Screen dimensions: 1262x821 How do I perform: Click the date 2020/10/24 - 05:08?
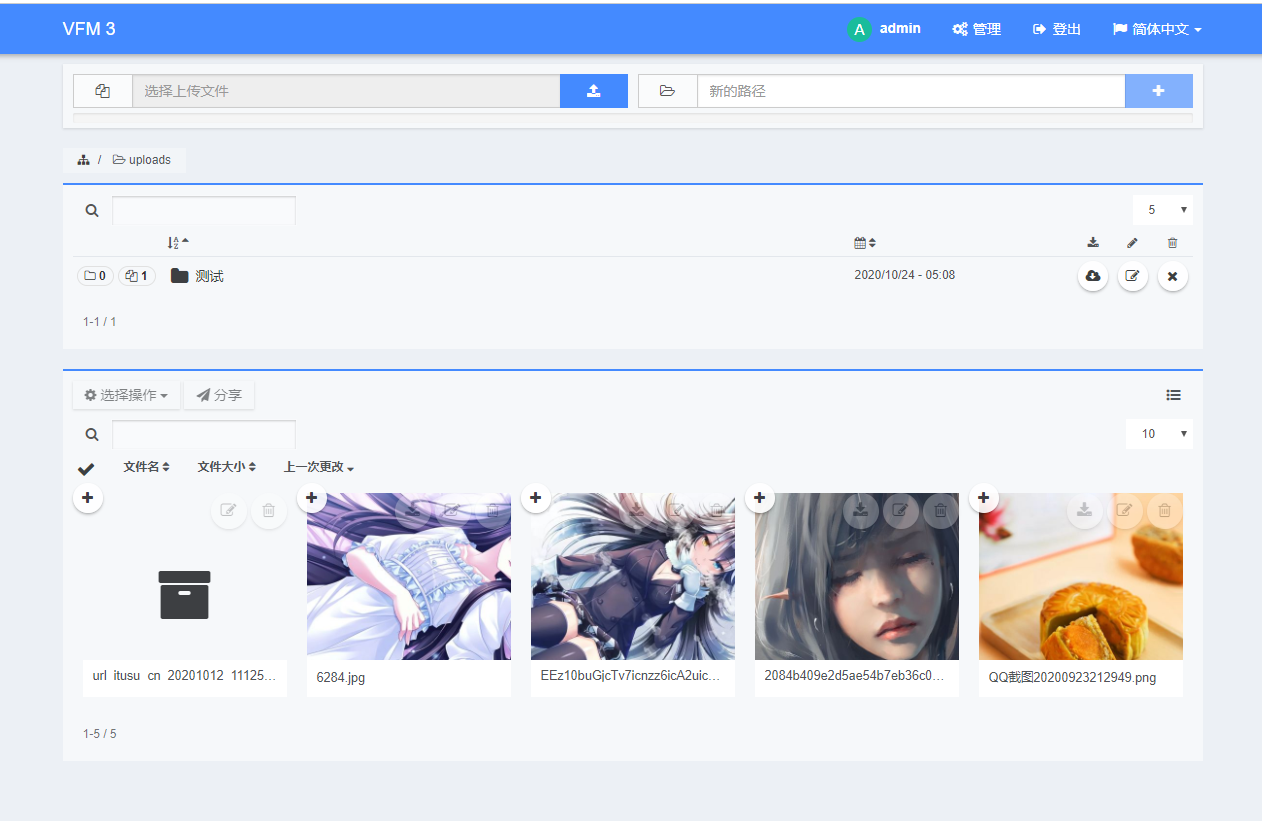905,275
